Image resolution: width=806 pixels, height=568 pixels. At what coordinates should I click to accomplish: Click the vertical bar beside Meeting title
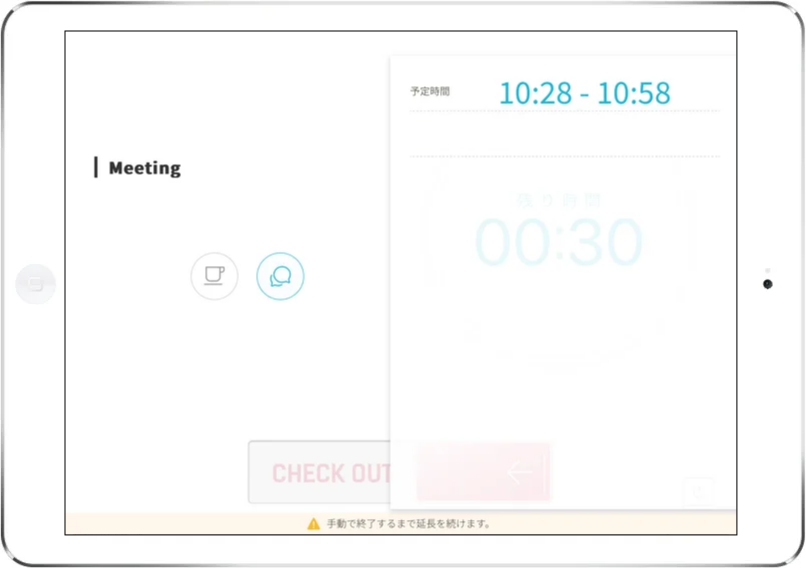(x=96, y=168)
